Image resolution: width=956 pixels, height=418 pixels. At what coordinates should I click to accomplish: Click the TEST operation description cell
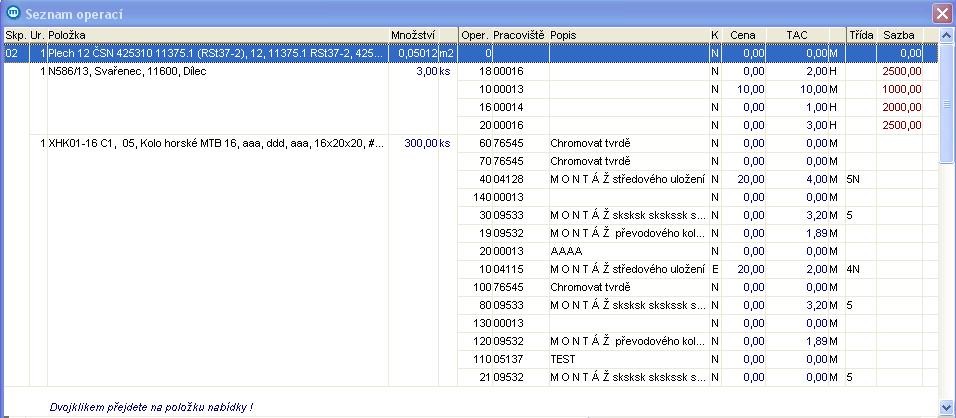click(563, 358)
